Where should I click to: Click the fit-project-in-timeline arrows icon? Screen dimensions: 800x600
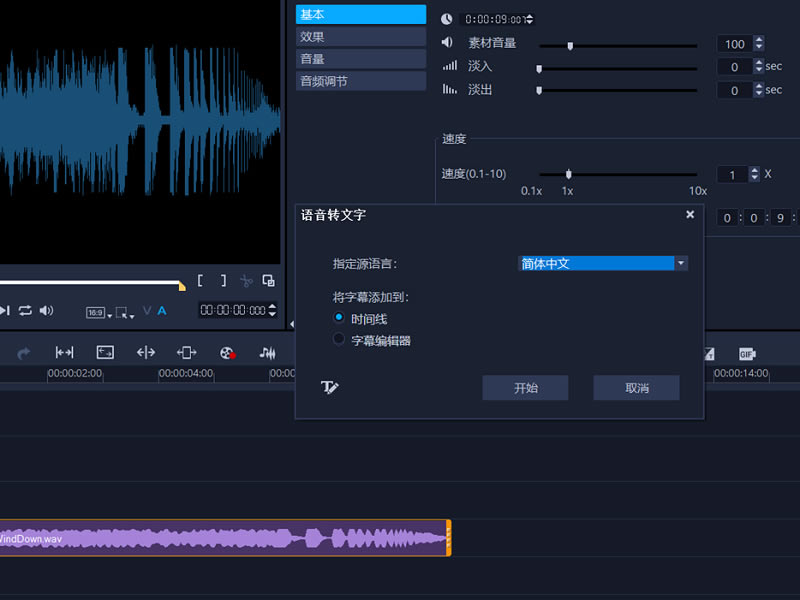(x=65, y=353)
